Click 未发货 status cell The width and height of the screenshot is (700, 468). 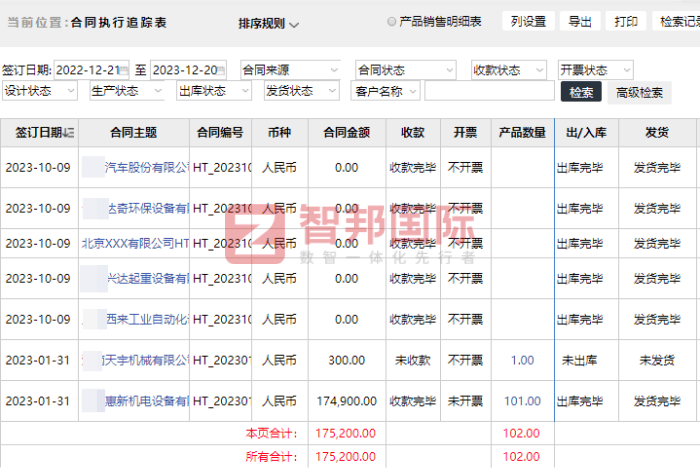point(657,360)
